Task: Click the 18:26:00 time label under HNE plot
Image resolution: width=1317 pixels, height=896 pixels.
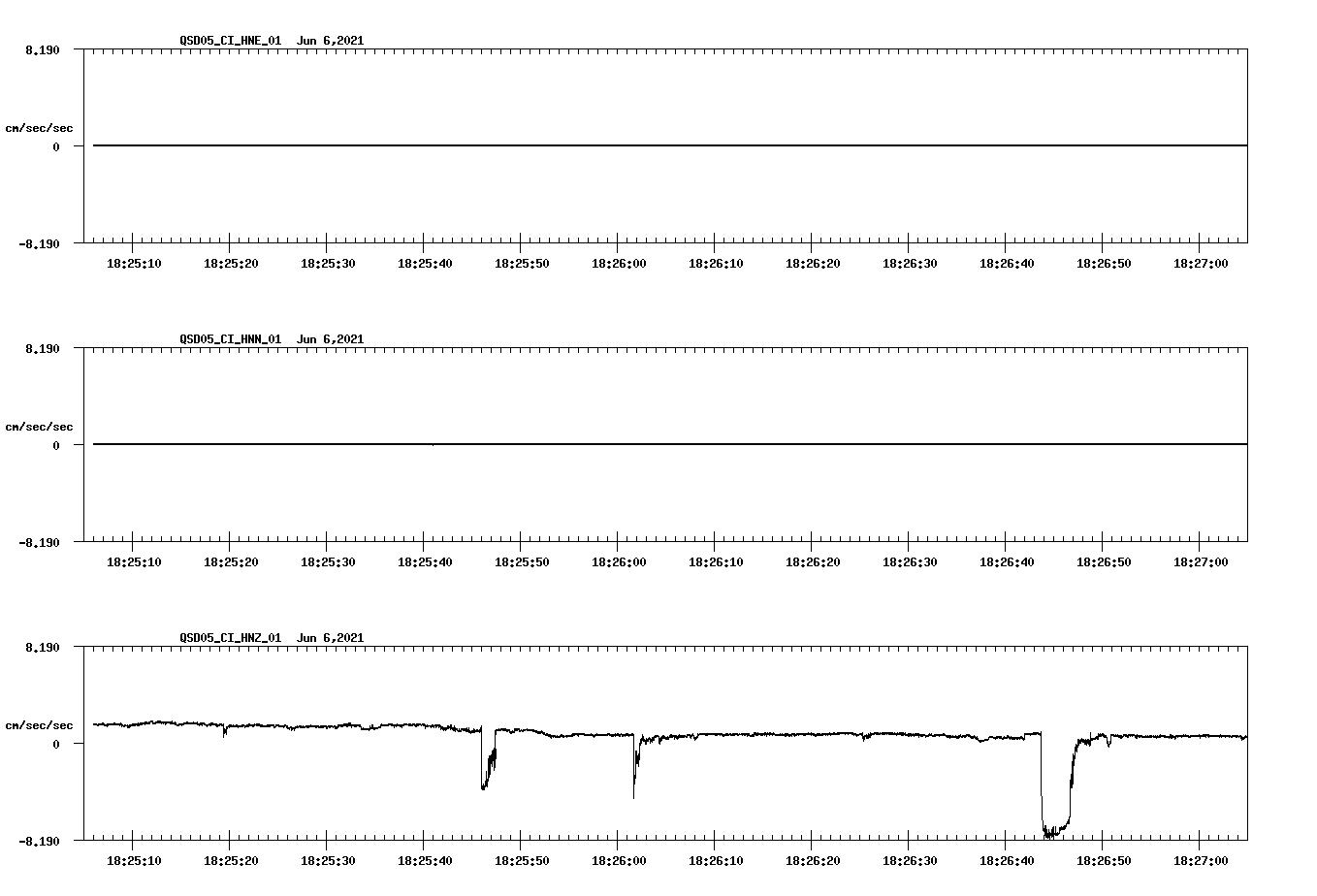Action: (x=619, y=263)
